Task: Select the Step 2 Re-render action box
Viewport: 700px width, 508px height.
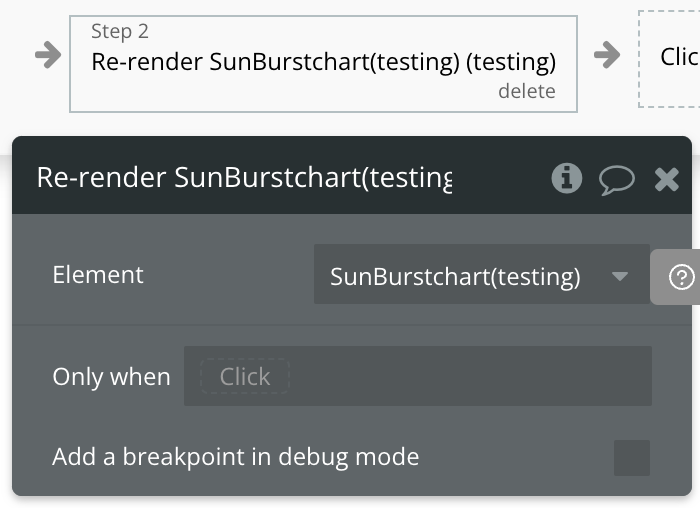Action: [x=322, y=62]
